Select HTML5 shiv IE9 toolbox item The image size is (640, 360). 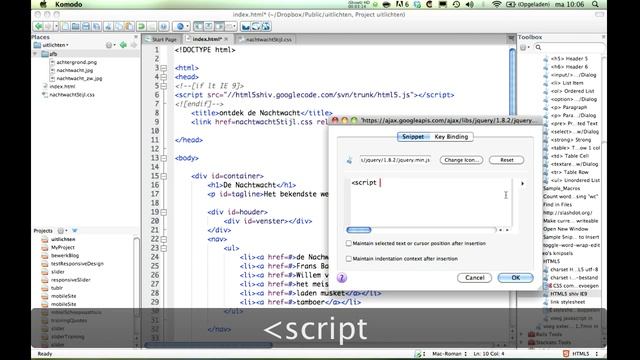(x=568, y=294)
